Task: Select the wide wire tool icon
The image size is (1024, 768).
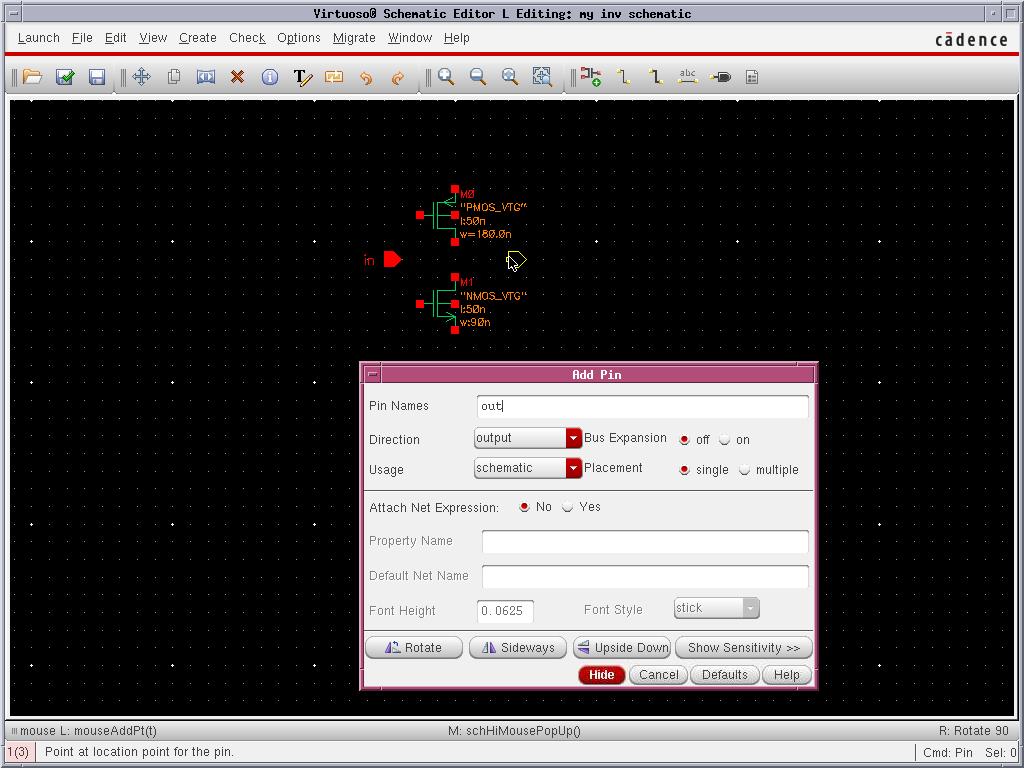Action: [x=656, y=77]
